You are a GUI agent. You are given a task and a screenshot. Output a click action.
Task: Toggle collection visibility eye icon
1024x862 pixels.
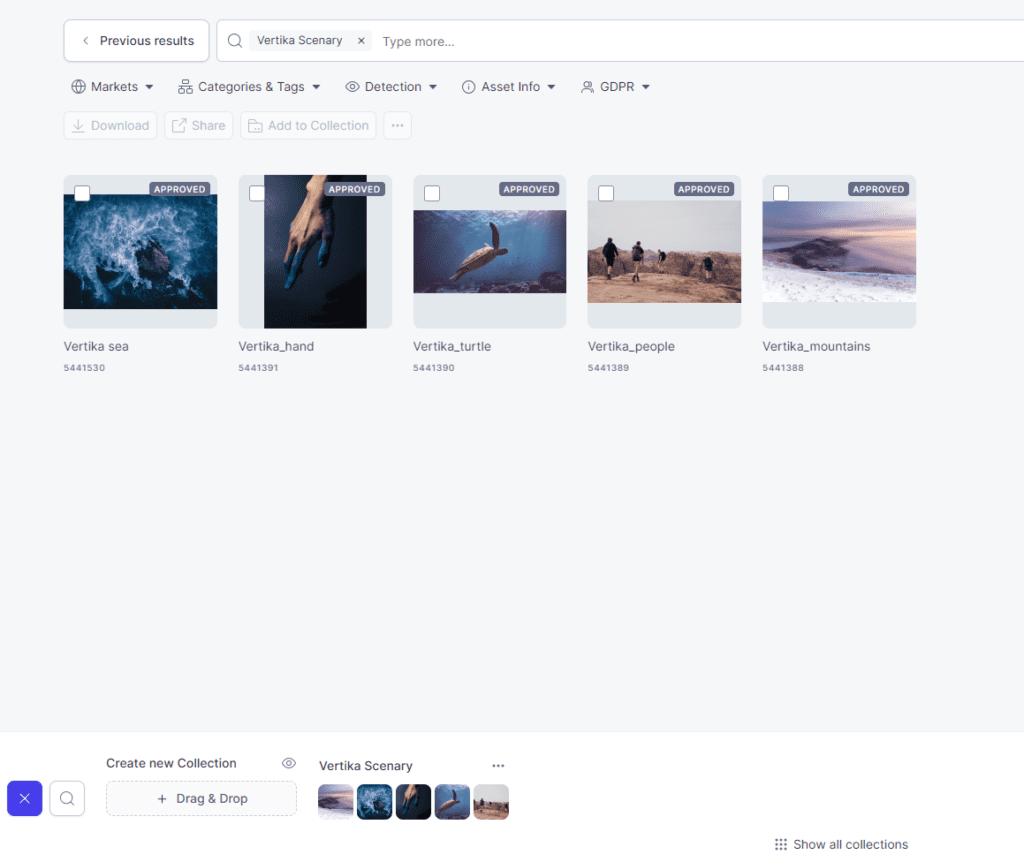[289, 763]
